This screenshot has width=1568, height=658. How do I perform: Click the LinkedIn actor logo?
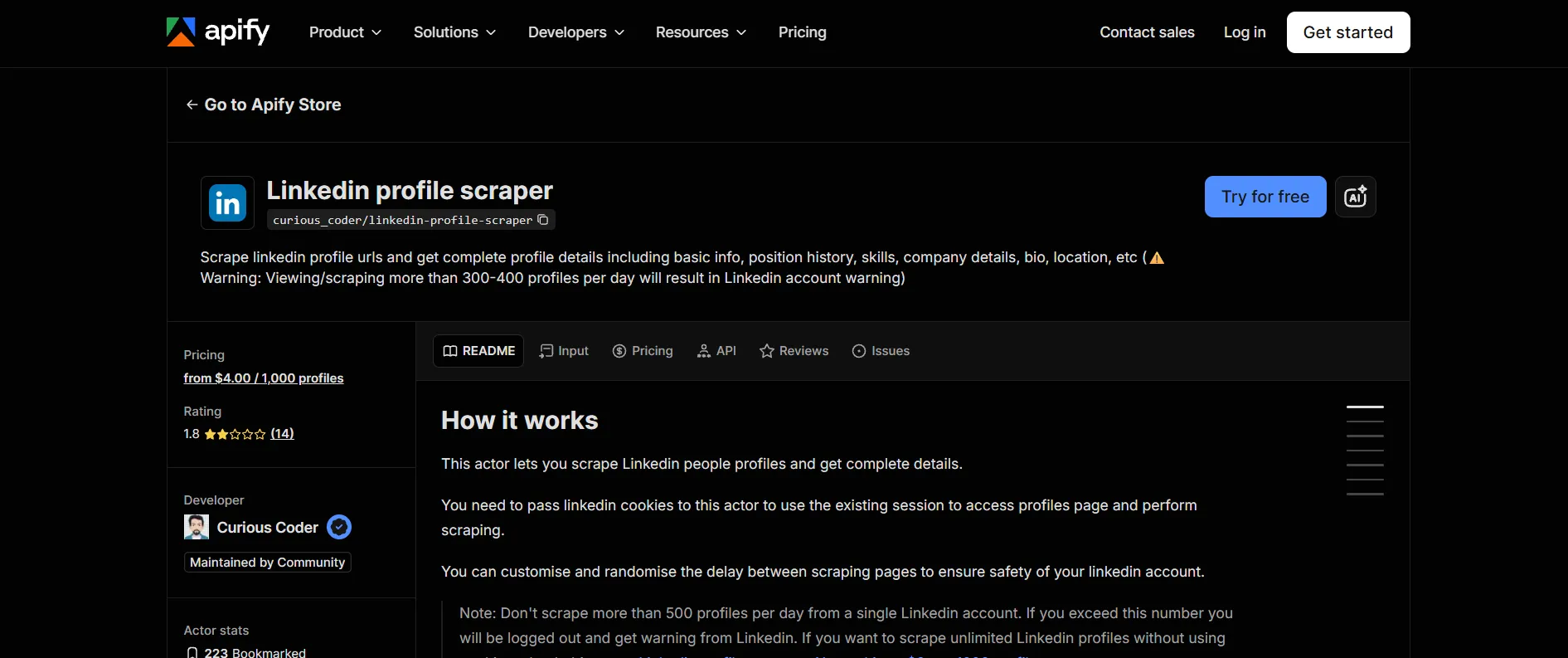click(227, 202)
